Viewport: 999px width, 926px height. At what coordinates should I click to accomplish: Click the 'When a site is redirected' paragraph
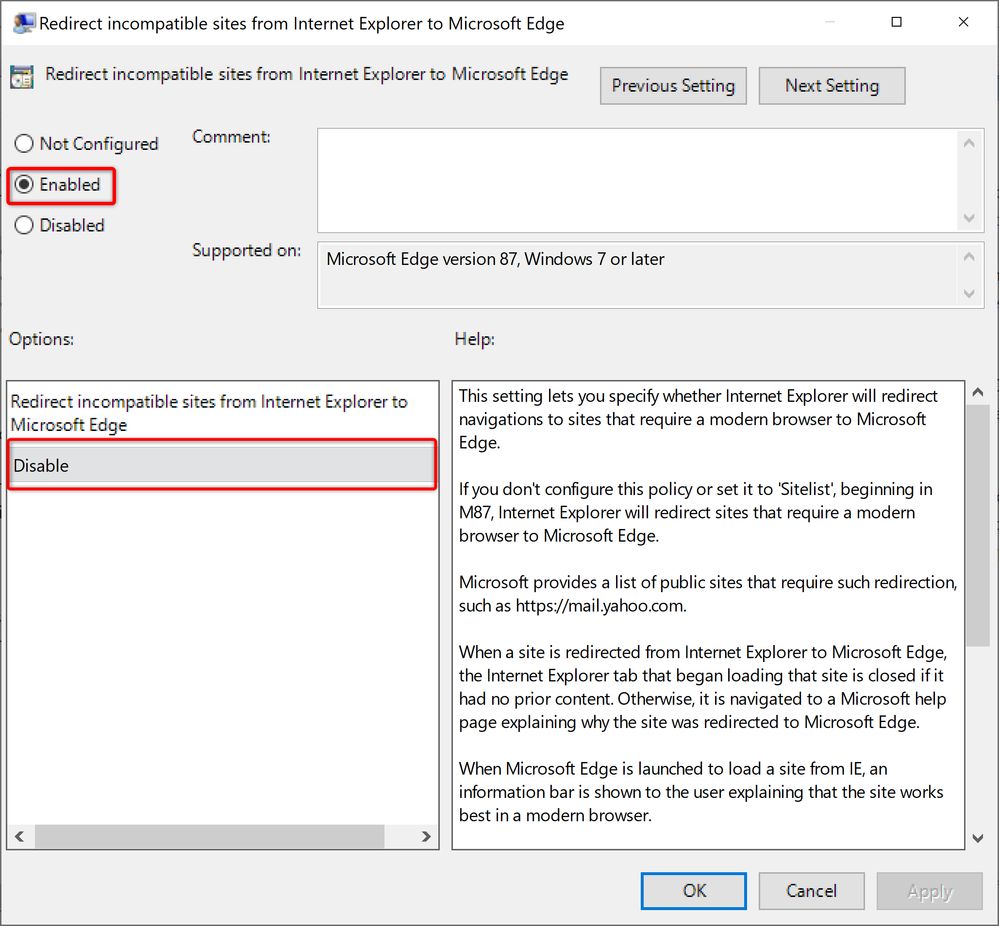[x=703, y=687]
